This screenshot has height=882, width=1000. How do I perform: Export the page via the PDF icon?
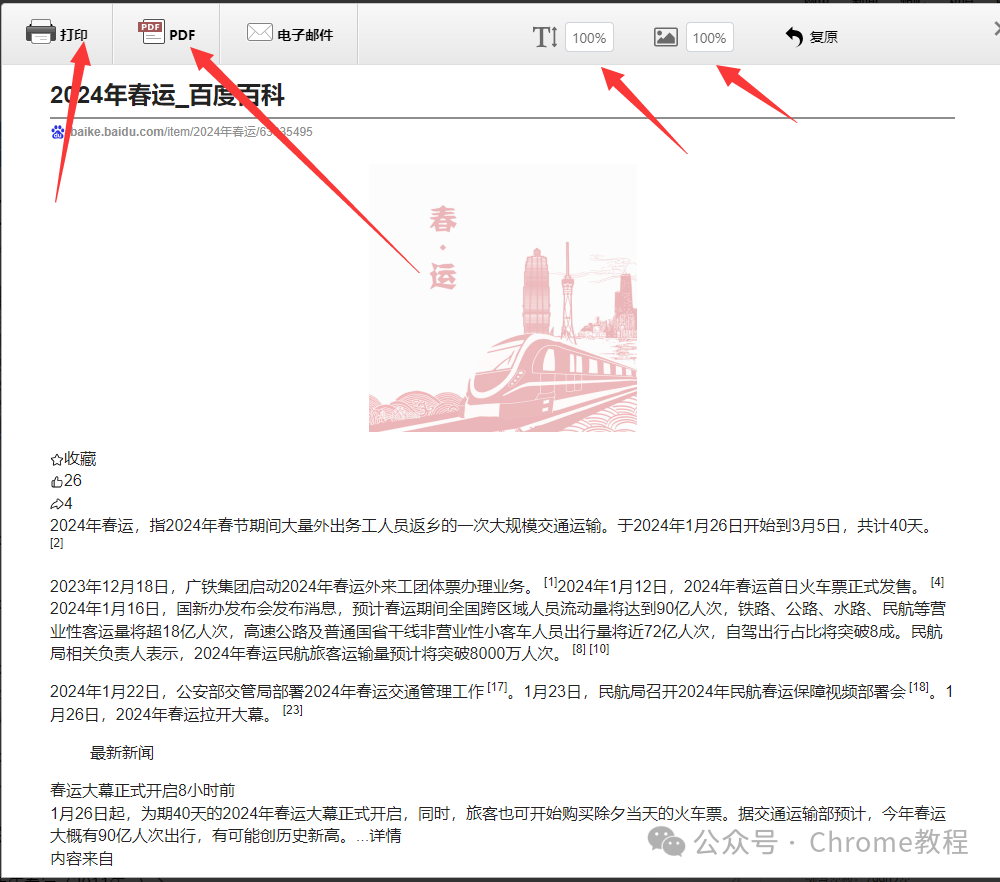(151, 32)
